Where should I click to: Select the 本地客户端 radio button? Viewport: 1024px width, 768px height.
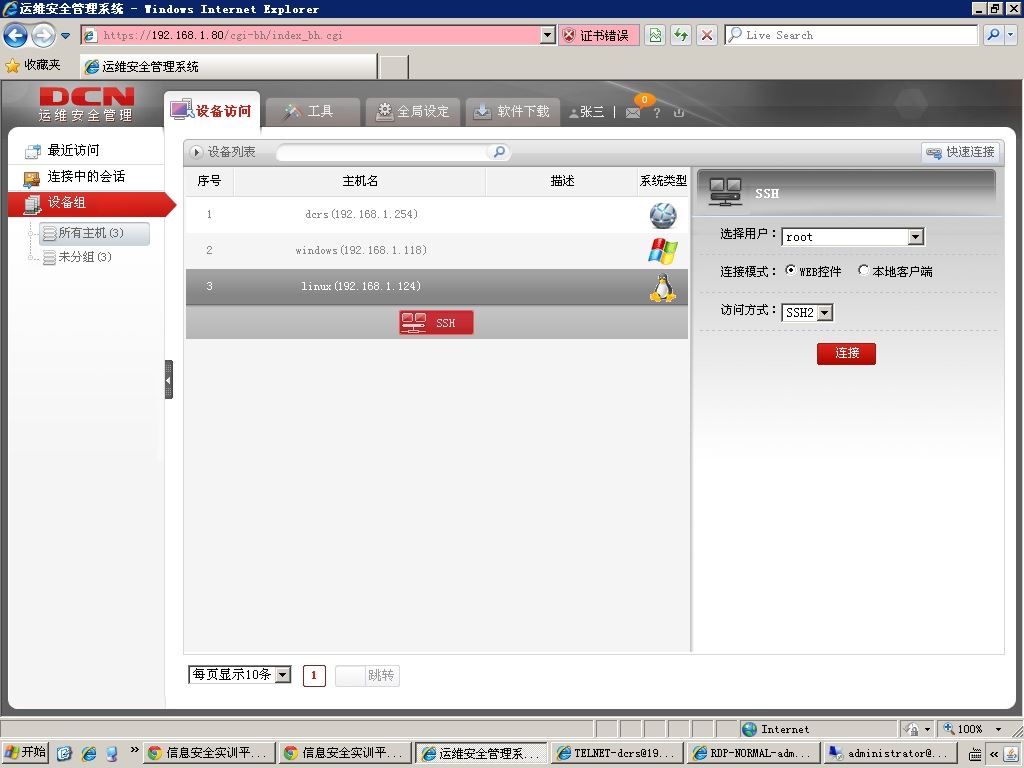863,270
